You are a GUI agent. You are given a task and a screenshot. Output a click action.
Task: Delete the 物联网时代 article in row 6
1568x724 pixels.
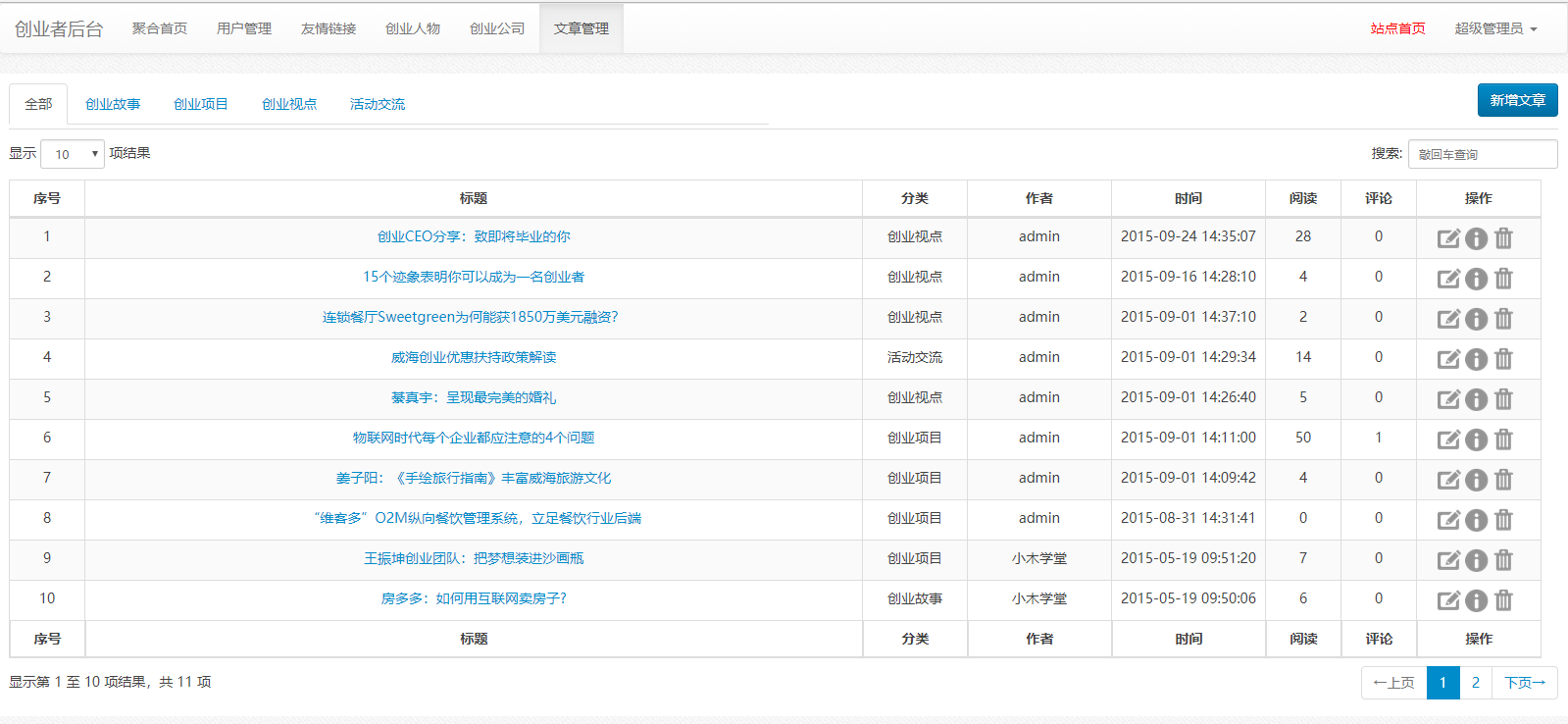click(x=1503, y=440)
